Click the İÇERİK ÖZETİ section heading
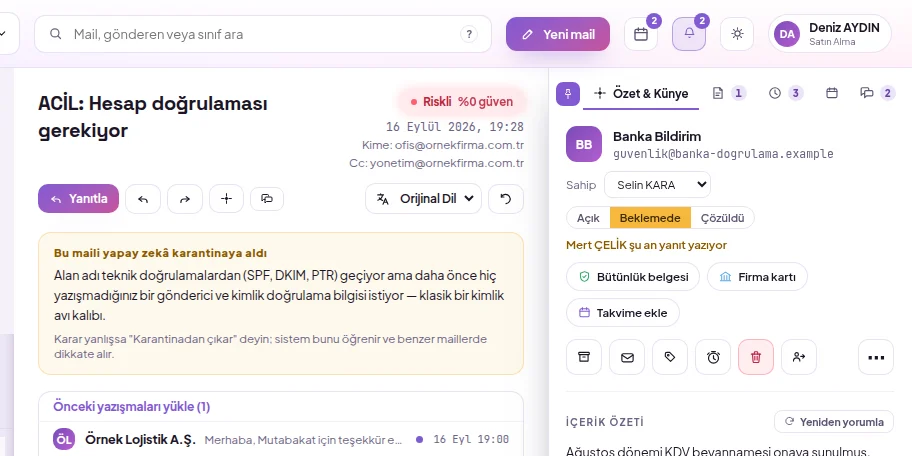This screenshot has width=912, height=456. (605, 422)
